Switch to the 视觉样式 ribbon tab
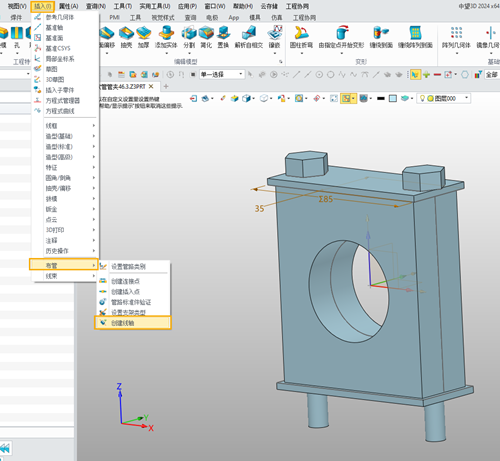This screenshot has height=461, width=500. [163, 17]
